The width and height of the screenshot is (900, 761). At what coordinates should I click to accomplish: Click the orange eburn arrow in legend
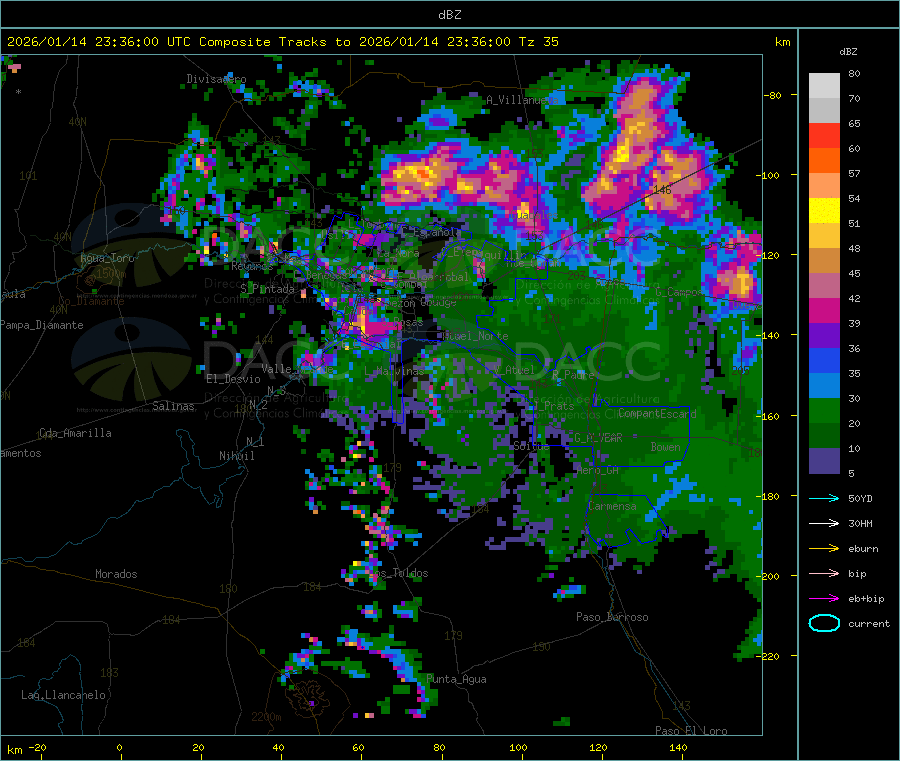click(x=824, y=548)
